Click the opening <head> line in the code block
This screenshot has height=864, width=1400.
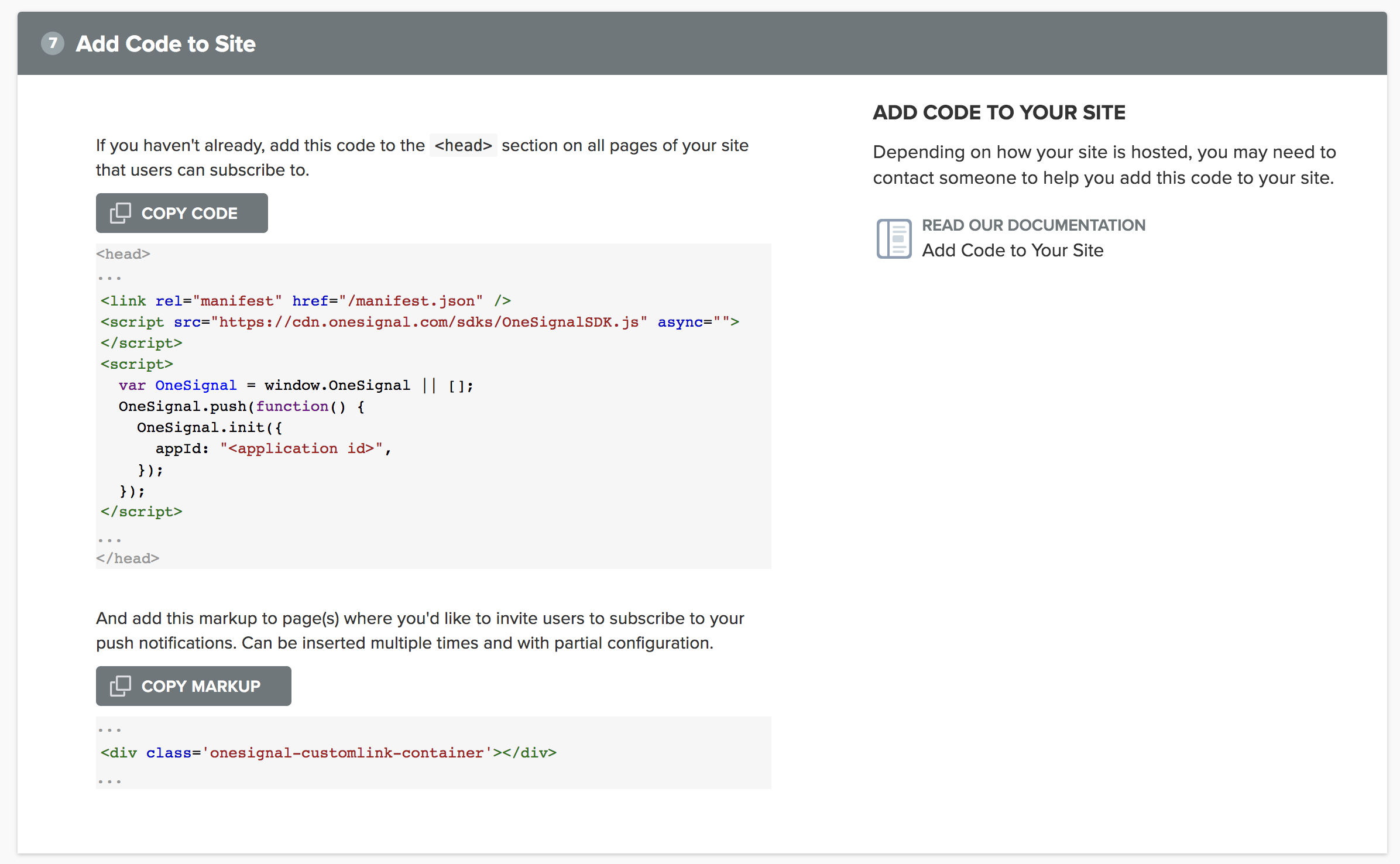[x=123, y=254]
